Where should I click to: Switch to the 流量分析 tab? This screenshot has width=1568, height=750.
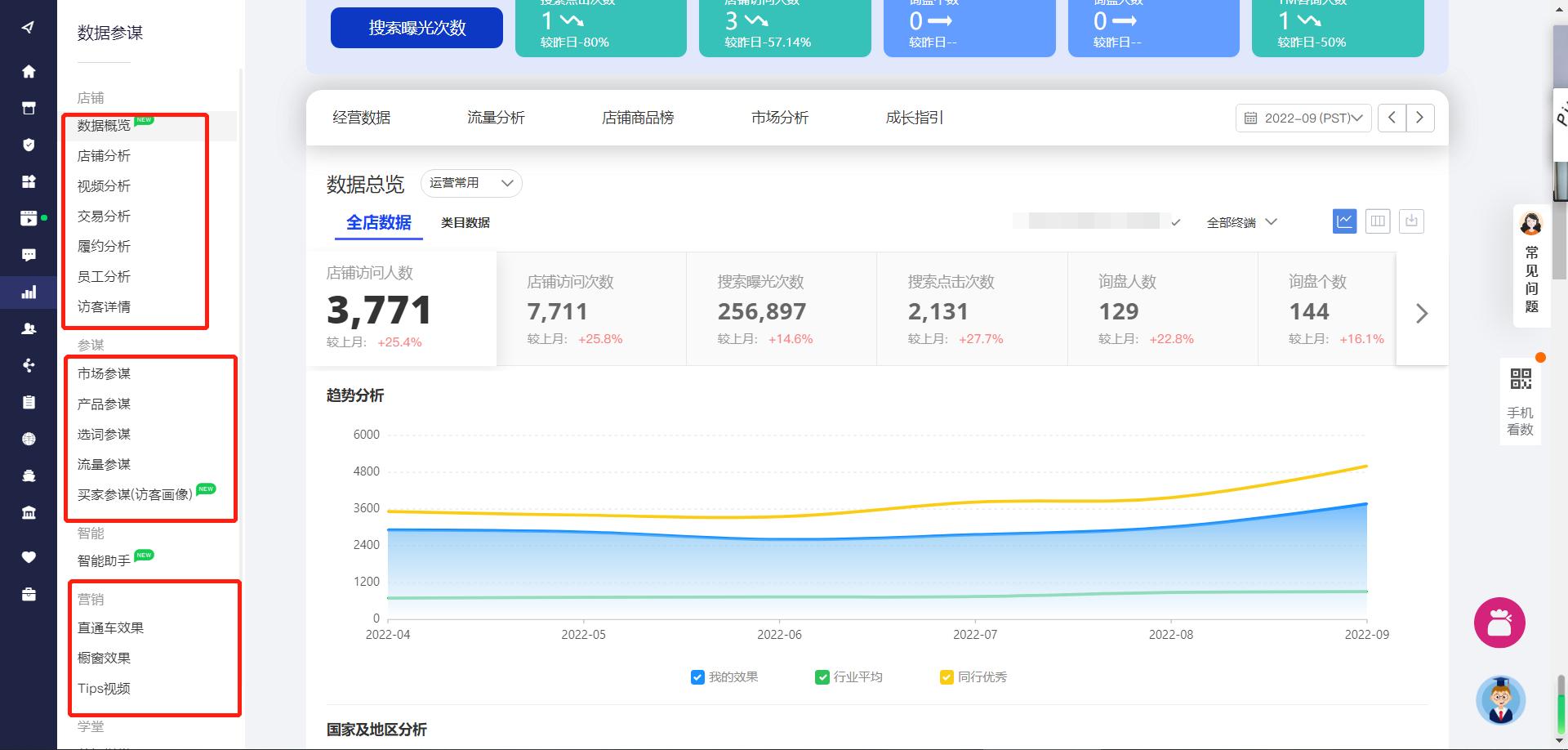pos(496,118)
